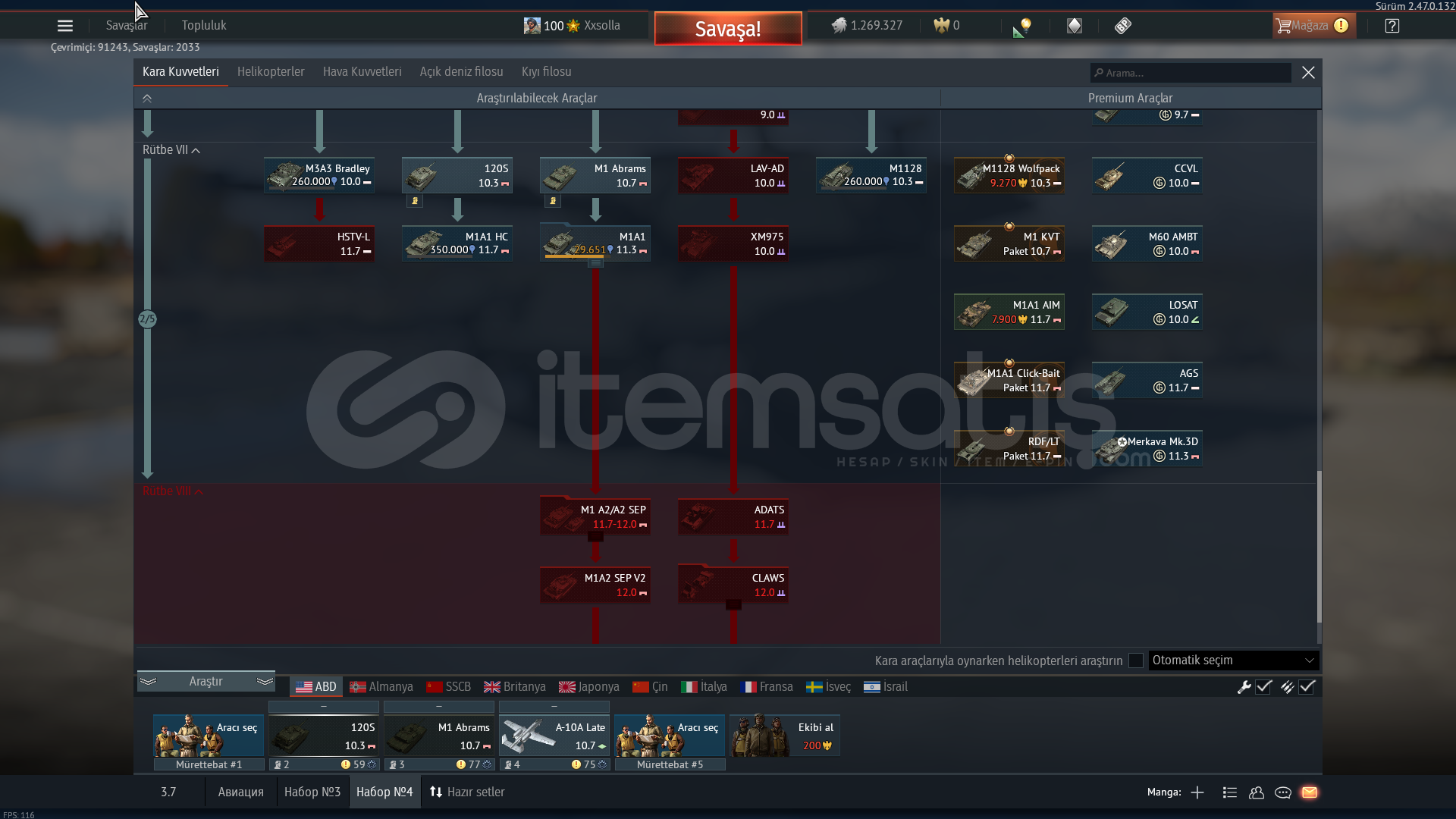Open the Mağaza shop cart
The height and width of the screenshot is (819, 1456).
pos(1302,26)
